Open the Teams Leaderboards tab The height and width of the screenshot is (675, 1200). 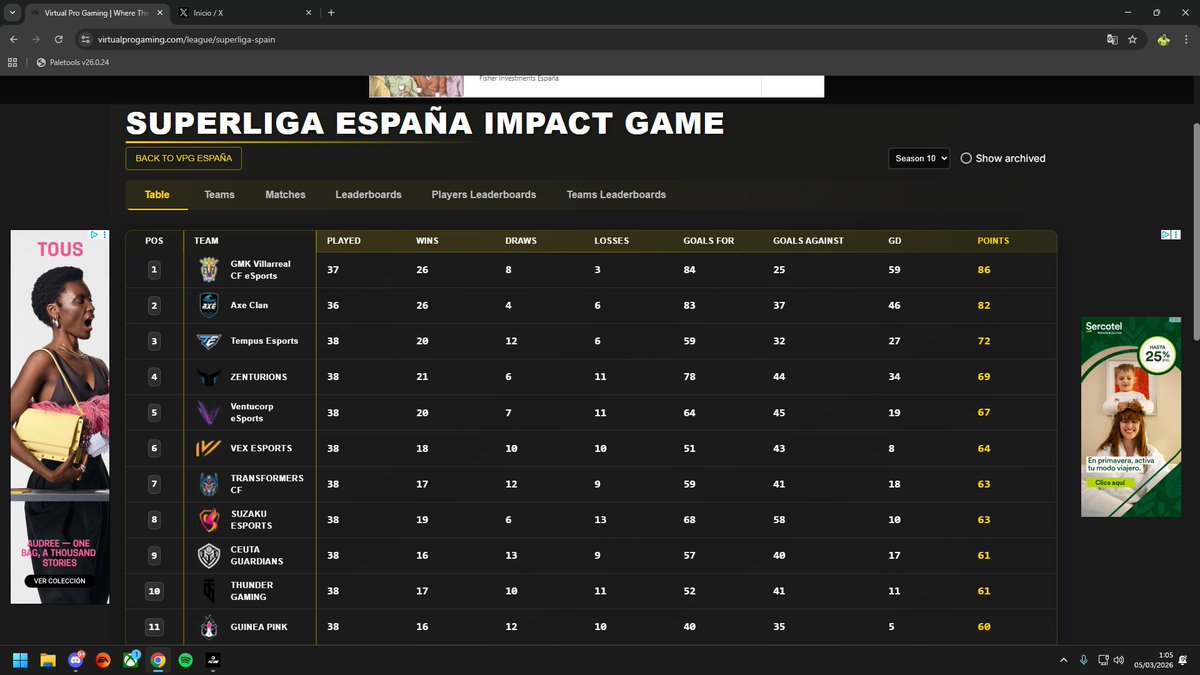click(616, 195)
